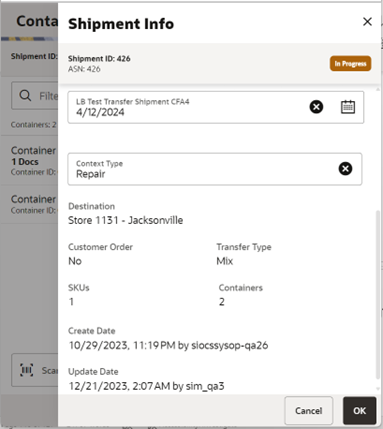Click the Update Date value by sim_qa3
This screenshot has width=383, height=429.
(146, 386)
